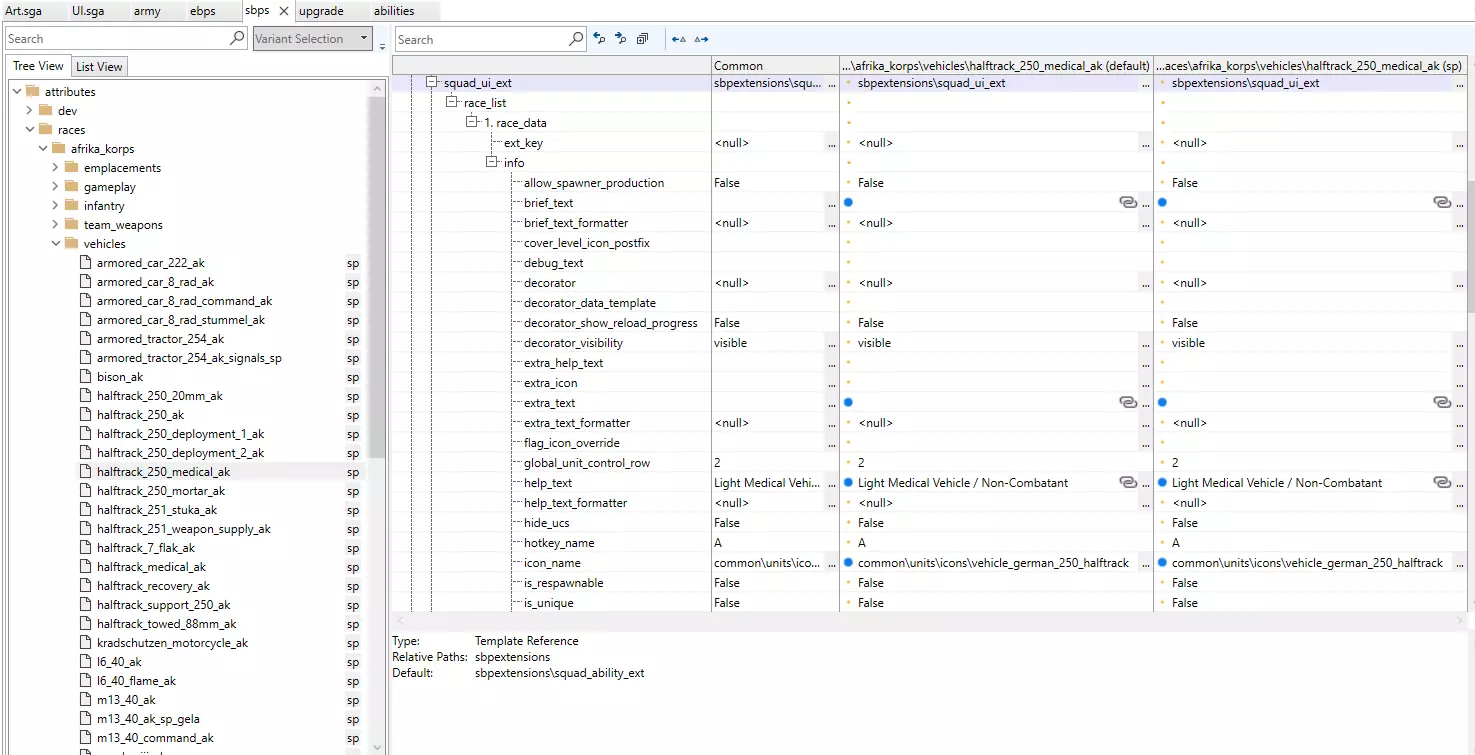Click the previous difference arrow icon

click(x=679, y=39)
